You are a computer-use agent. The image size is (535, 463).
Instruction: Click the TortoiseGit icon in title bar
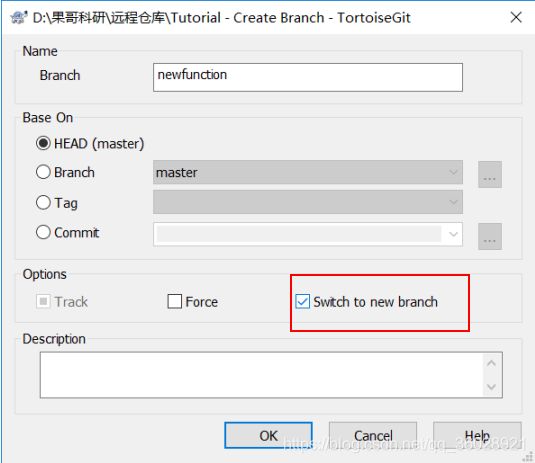pos(18,17)
